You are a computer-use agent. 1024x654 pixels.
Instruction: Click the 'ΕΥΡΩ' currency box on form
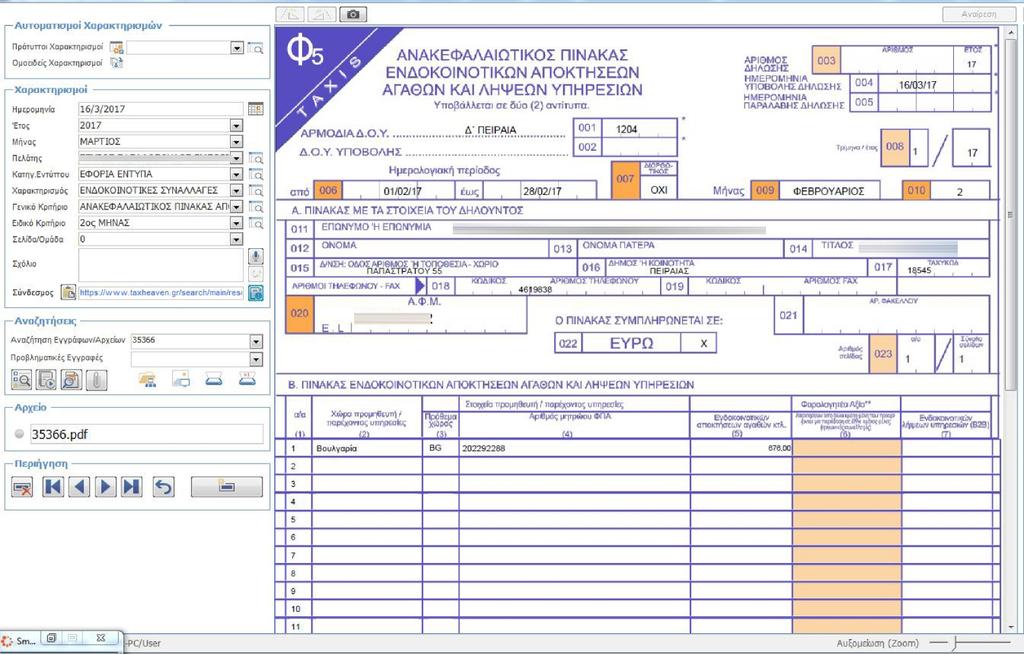tap(631, 343)
